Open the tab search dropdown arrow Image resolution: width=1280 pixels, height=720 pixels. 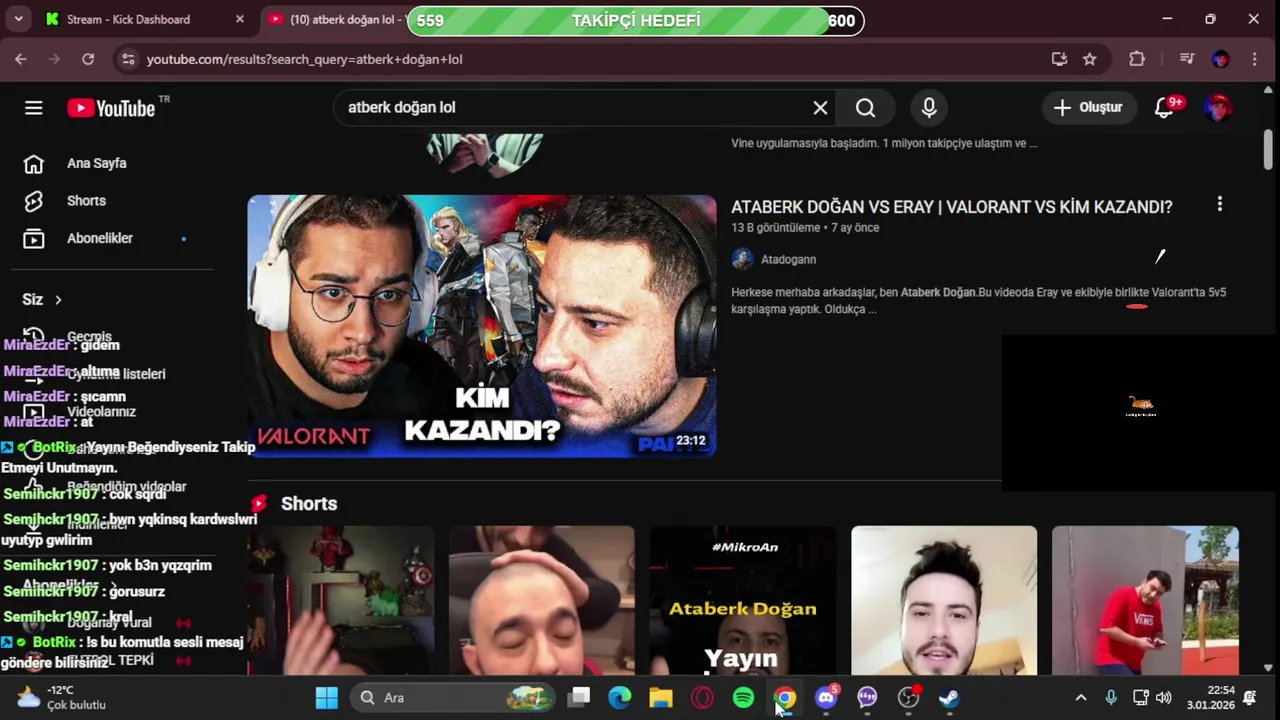[18, 19]
